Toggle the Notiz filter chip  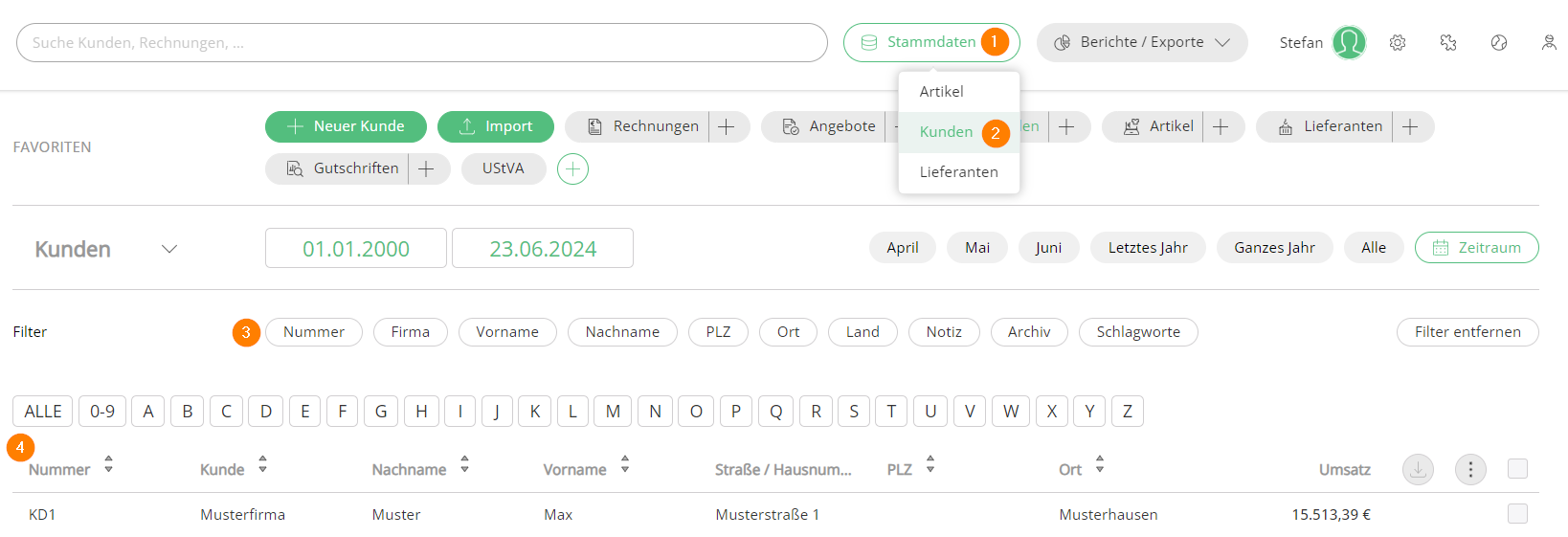[944, 332]
